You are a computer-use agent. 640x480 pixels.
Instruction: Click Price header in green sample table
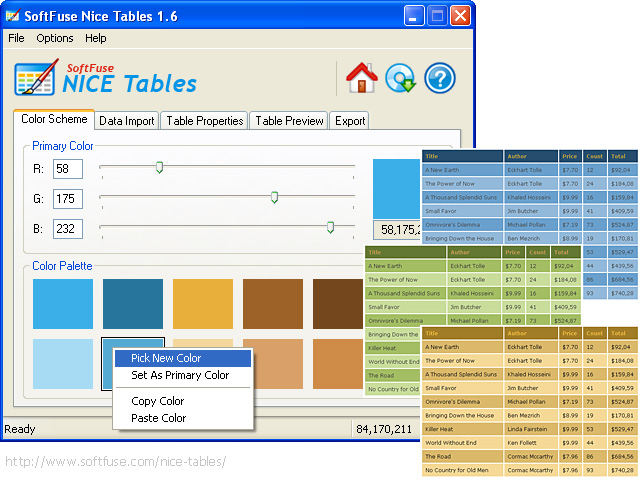click(513, 252)
